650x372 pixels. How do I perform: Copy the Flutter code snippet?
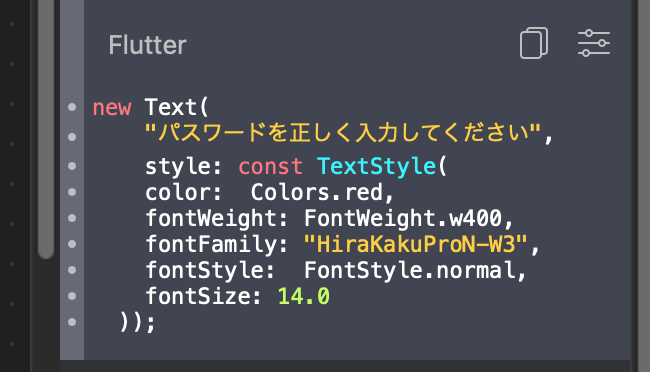click(x=534, y=43)
